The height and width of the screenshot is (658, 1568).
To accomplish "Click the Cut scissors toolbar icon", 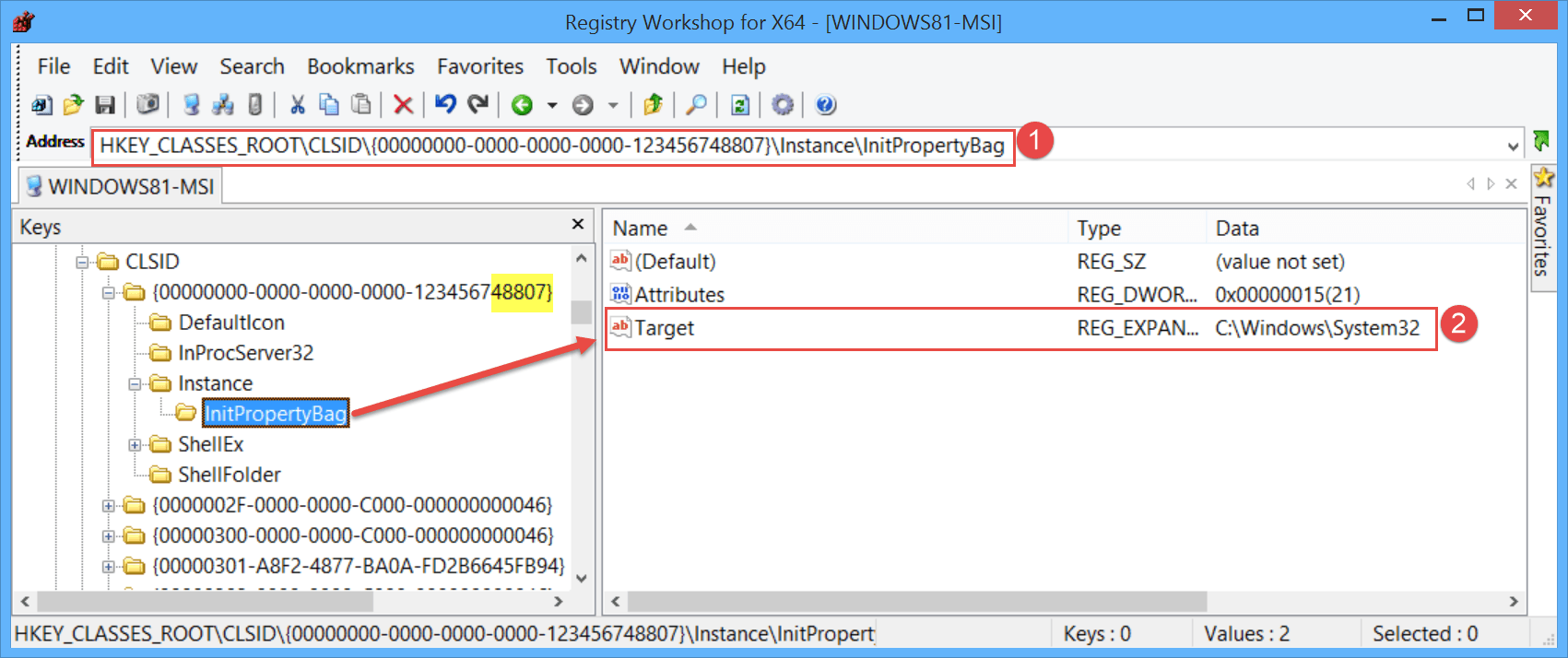I will [297, 105].
